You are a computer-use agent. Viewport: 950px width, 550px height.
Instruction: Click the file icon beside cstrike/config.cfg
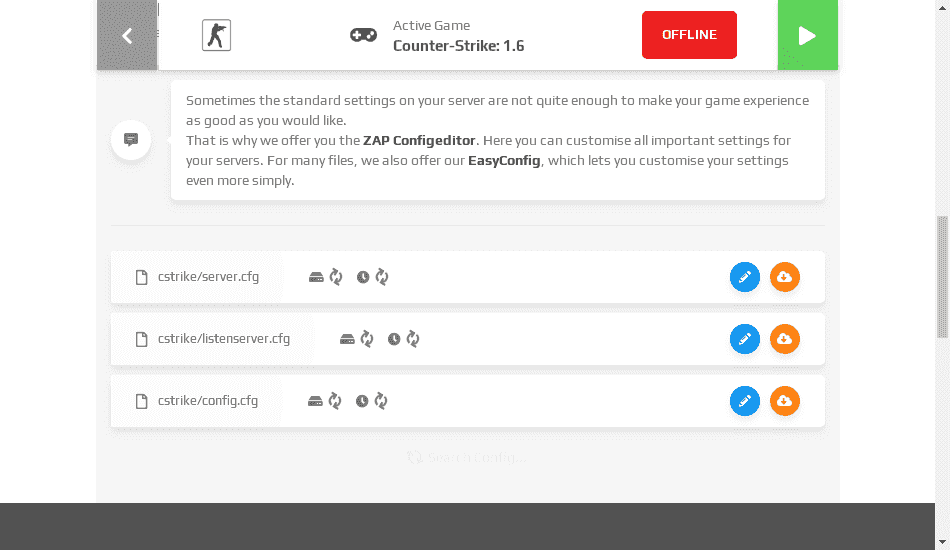pyautogui.click(x=141, y=401)
